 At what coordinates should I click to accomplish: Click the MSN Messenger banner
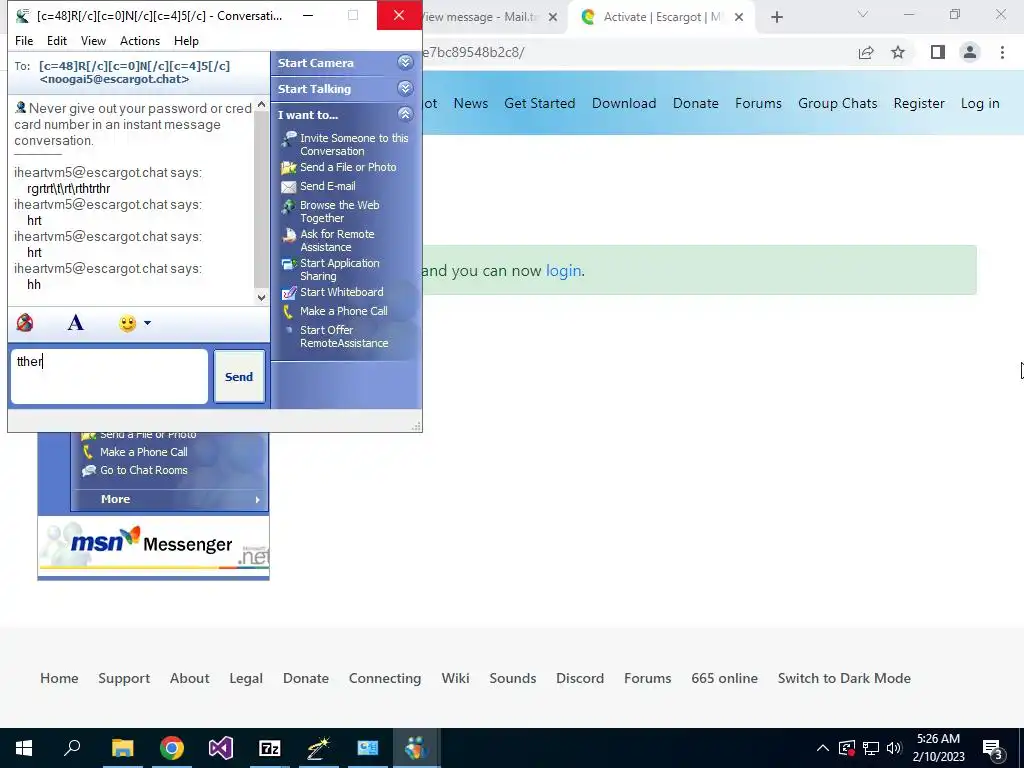click(x=153, y=545)
